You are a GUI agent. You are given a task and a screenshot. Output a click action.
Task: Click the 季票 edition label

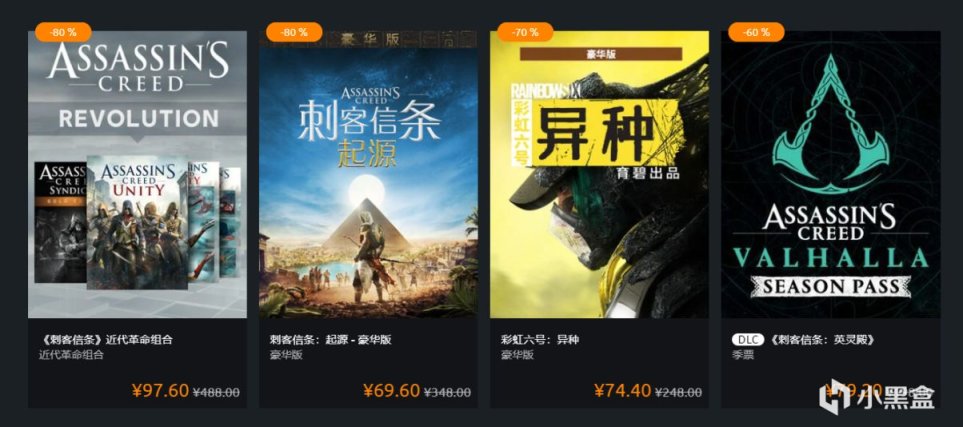(x=743, y=355)
